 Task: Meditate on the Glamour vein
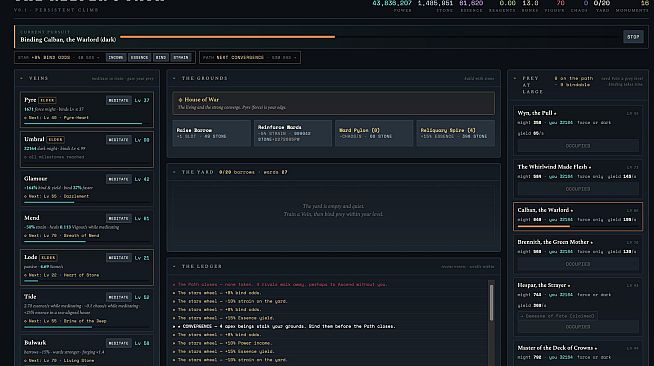(118, 179)
